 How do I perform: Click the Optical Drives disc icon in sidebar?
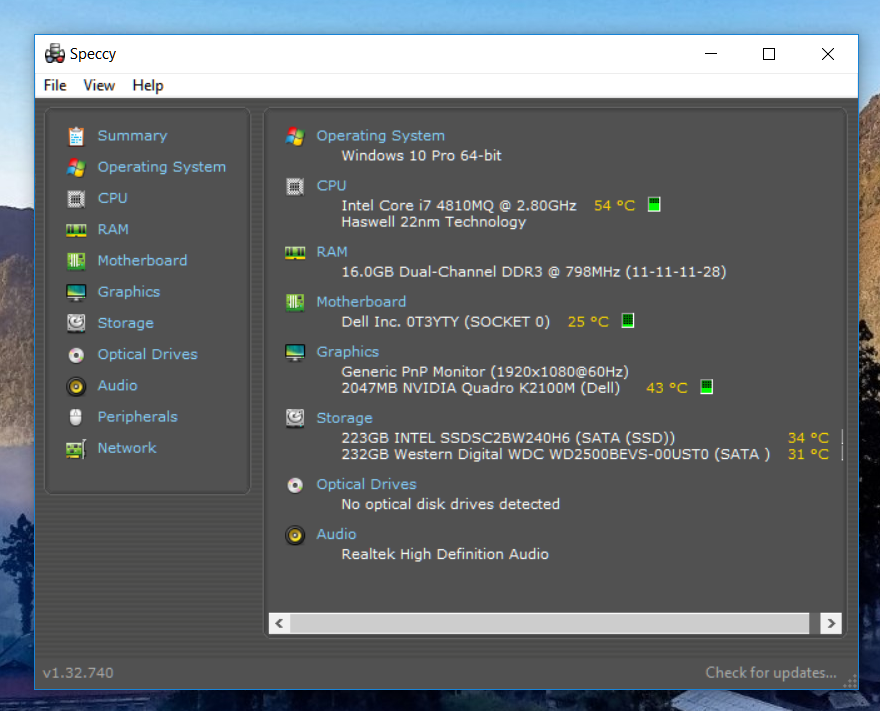tap(76, 355)
